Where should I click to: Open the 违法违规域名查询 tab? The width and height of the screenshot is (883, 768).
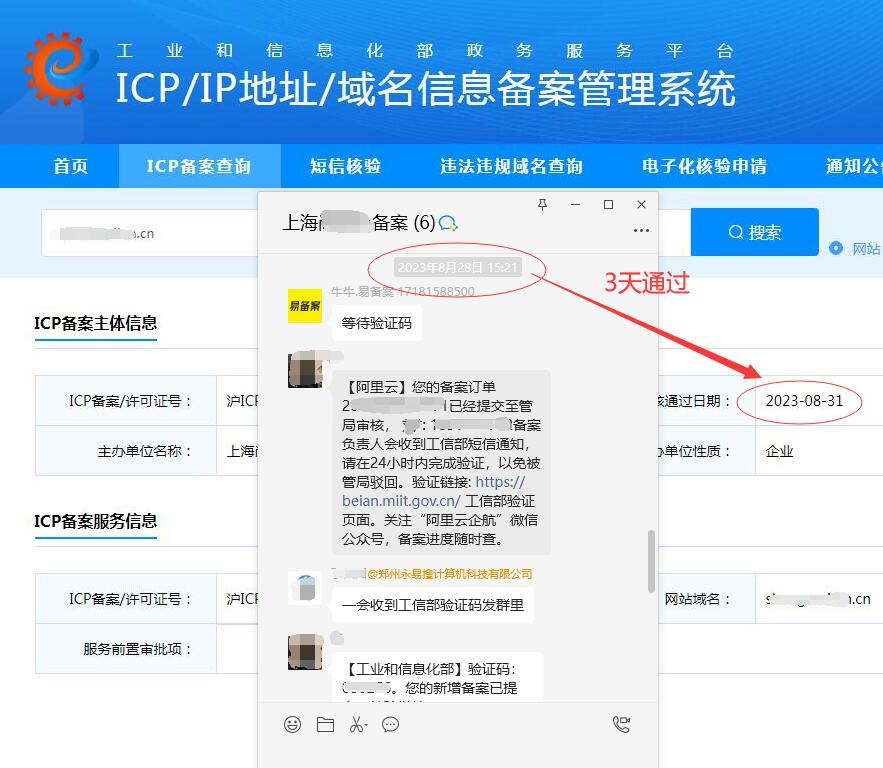tap(511, 166)
